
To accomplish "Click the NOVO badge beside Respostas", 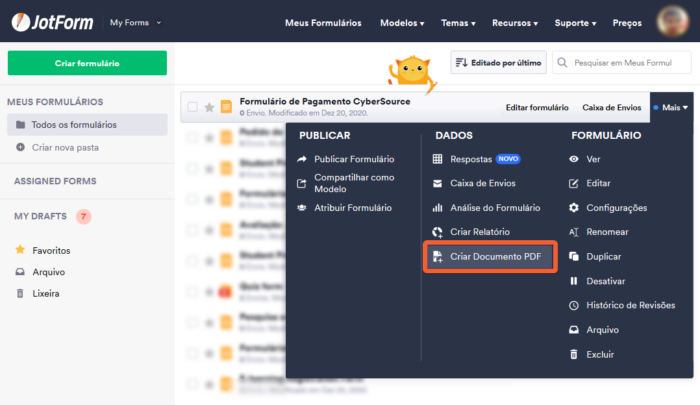I will 508,159.
